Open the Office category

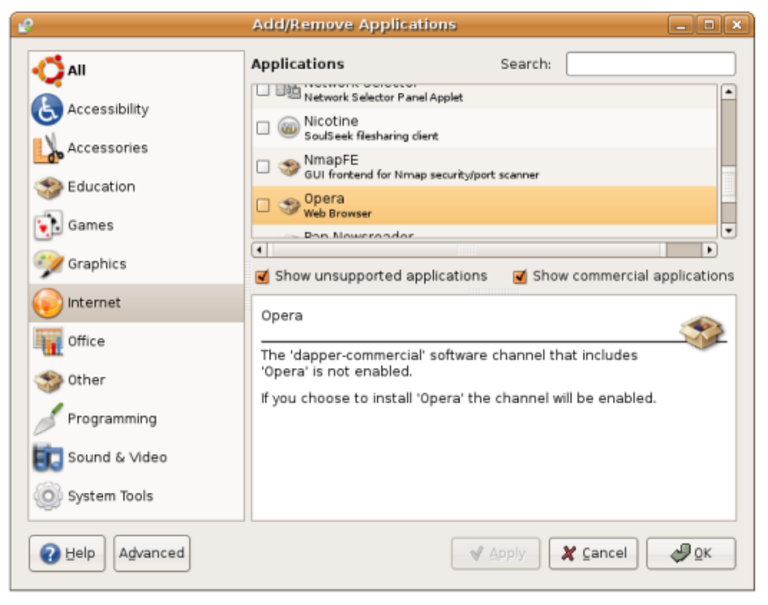pos(137,341)
